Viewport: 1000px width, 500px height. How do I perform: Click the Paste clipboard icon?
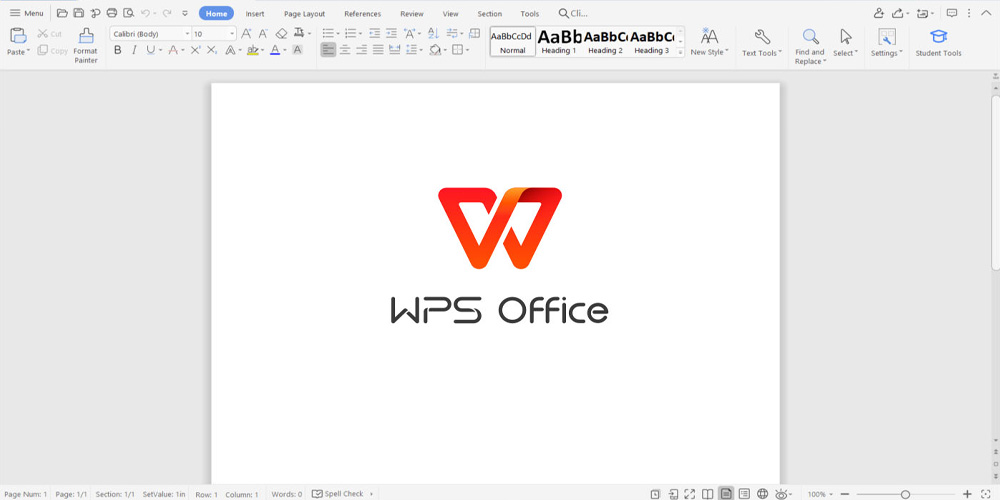tap(18, 36)
